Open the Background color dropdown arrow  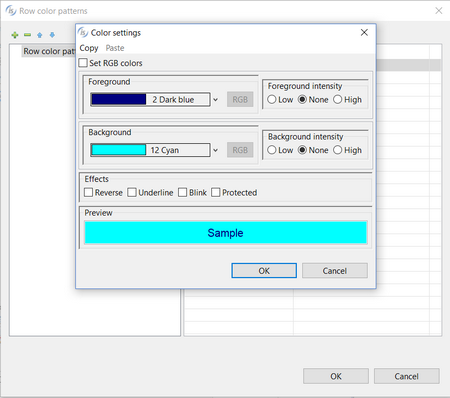tap(216, 150)
